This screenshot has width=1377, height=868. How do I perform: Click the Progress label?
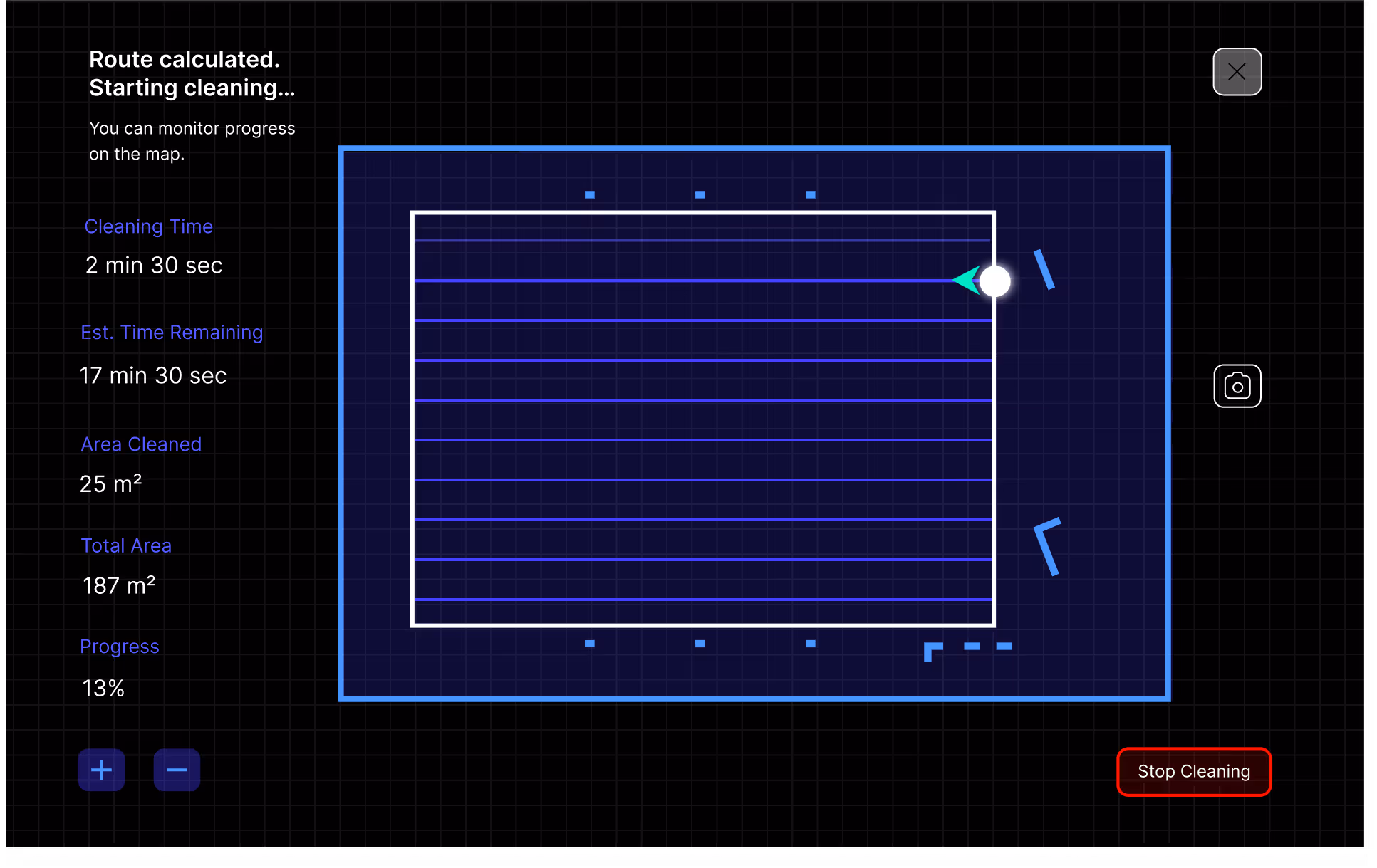point(120,647)
